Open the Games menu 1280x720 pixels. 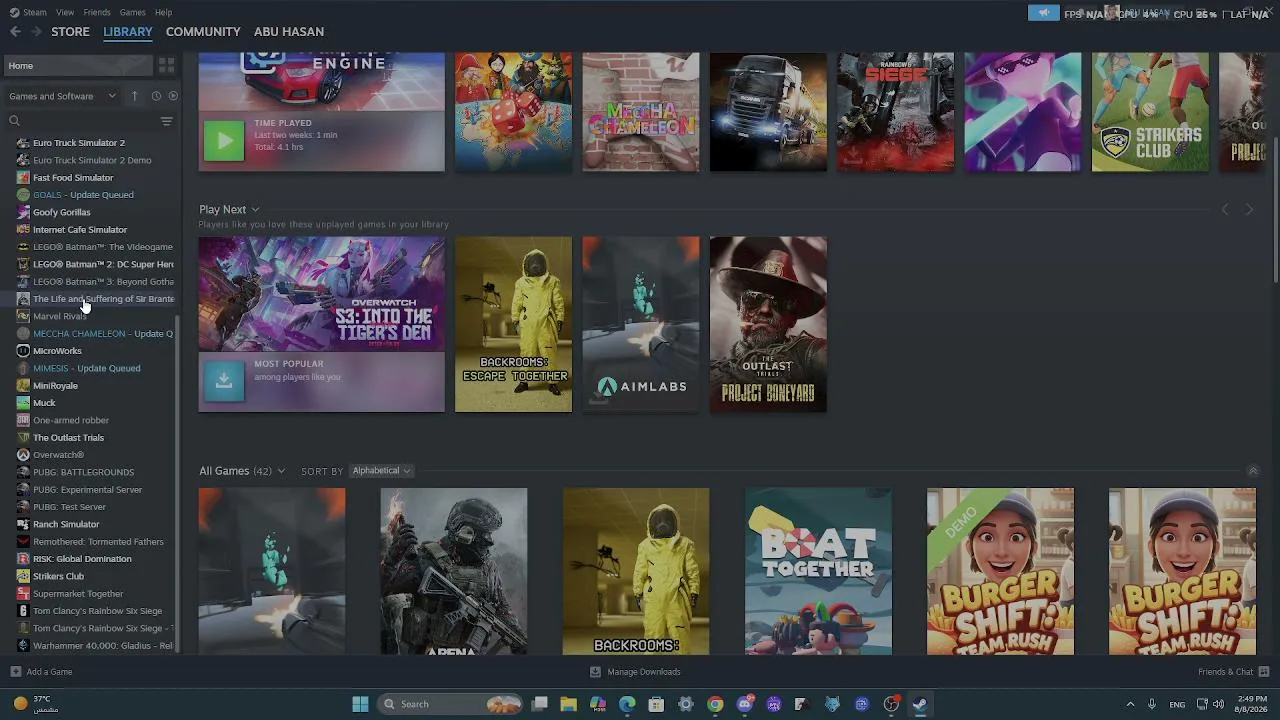[133, 12]
